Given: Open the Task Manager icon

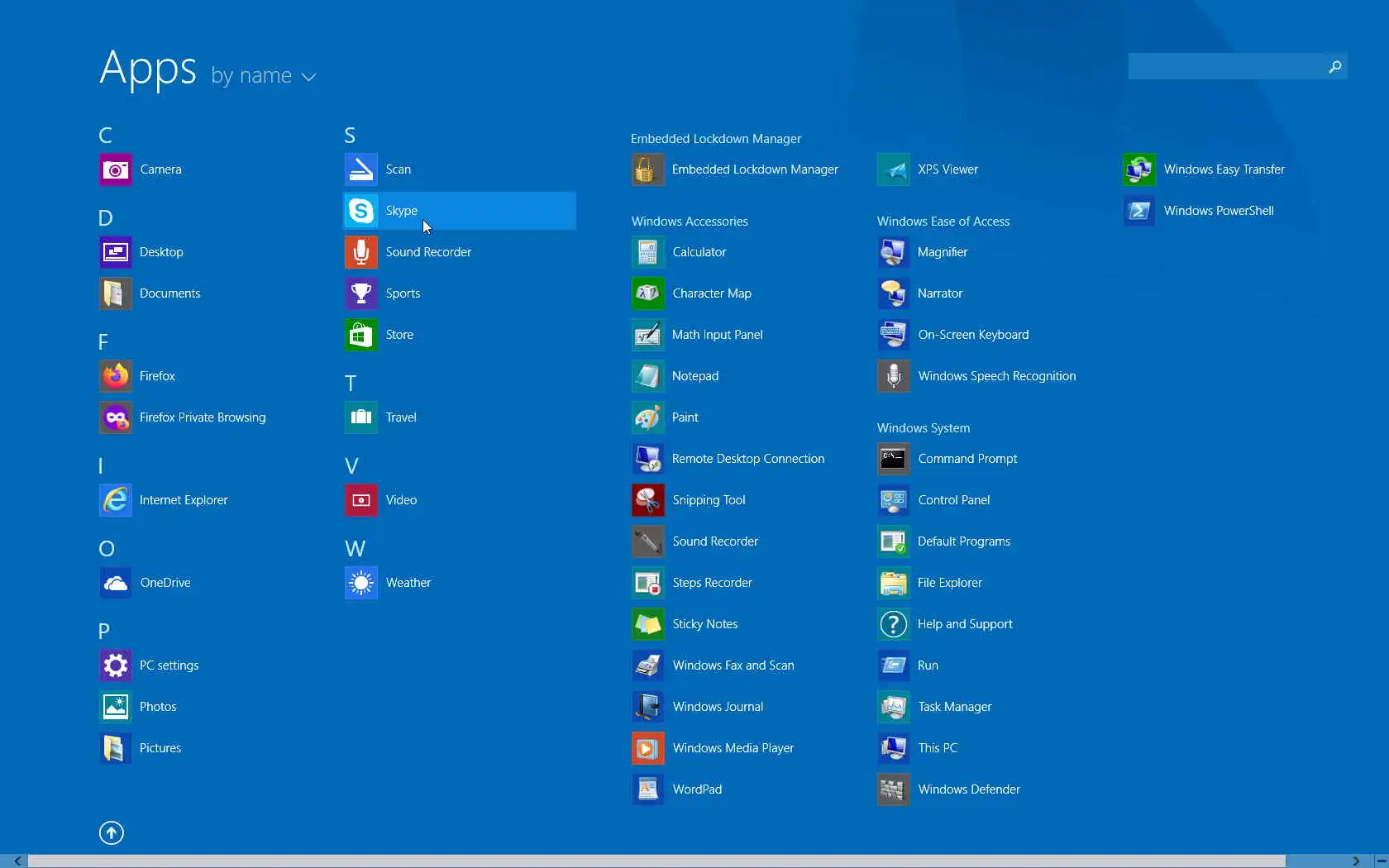Looking at the screenshot, I should (x=894, y=707).
